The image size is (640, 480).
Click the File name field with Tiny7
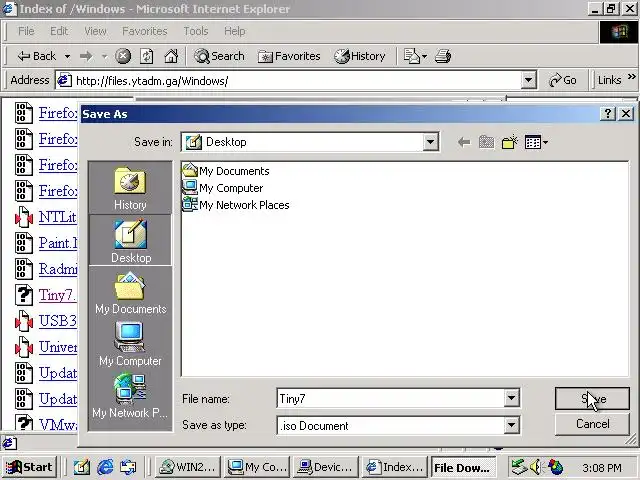click(391, 398)
